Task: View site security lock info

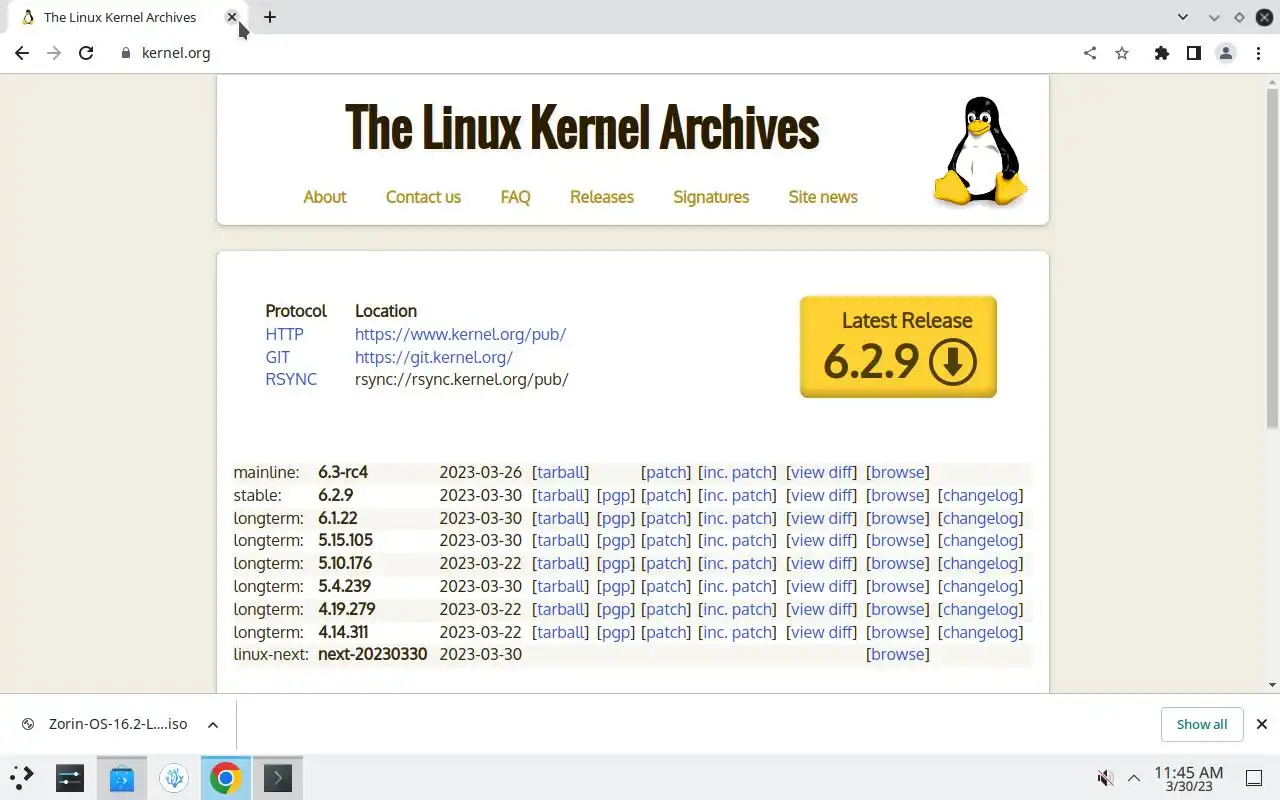Action: 125,53
